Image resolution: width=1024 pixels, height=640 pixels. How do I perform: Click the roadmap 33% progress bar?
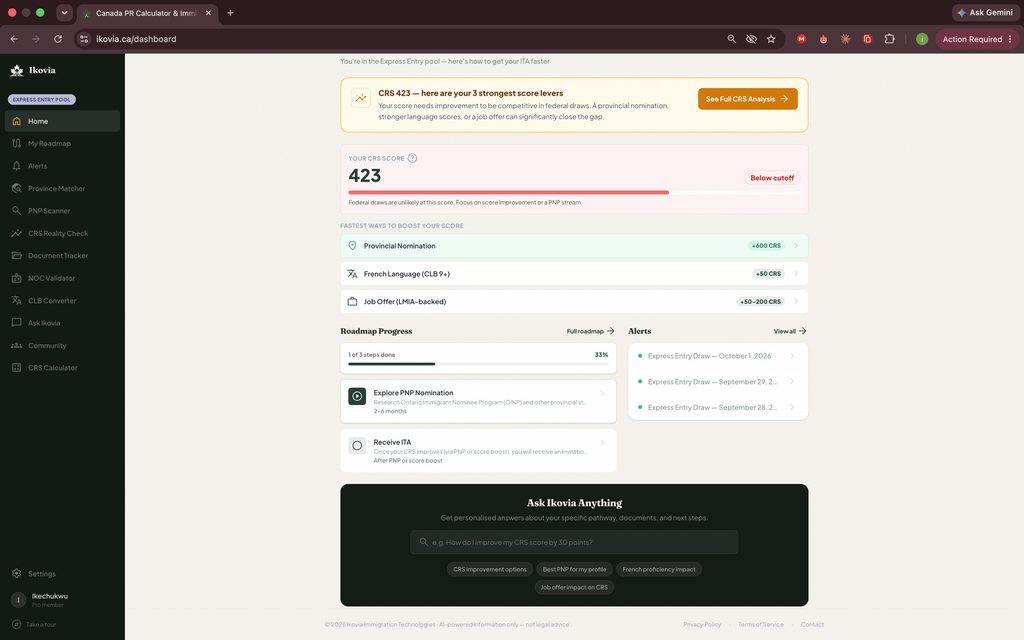pyautogui.click(x=478, y=364)
